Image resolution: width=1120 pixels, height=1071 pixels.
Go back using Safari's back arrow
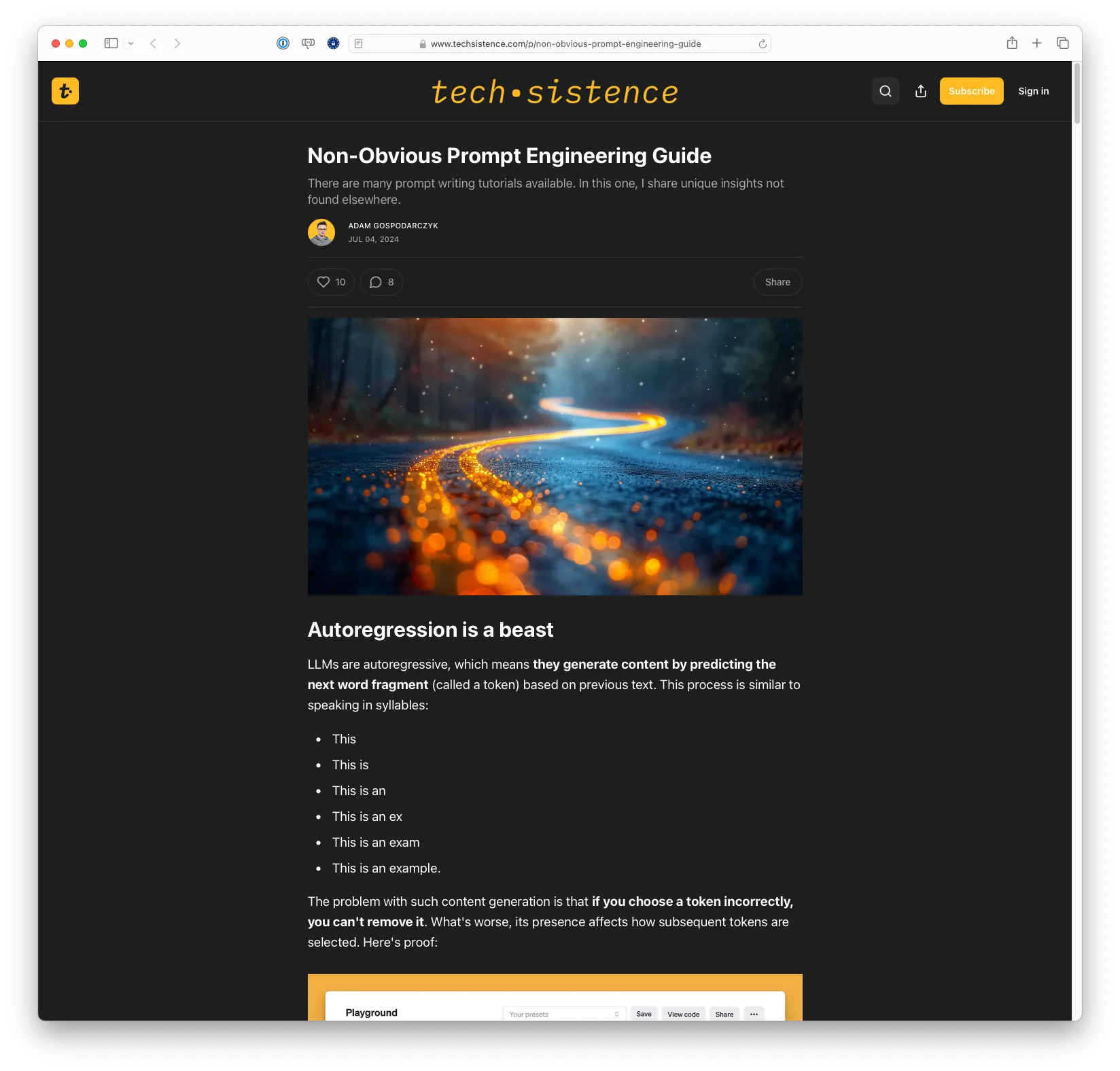(x=154, y=43)
